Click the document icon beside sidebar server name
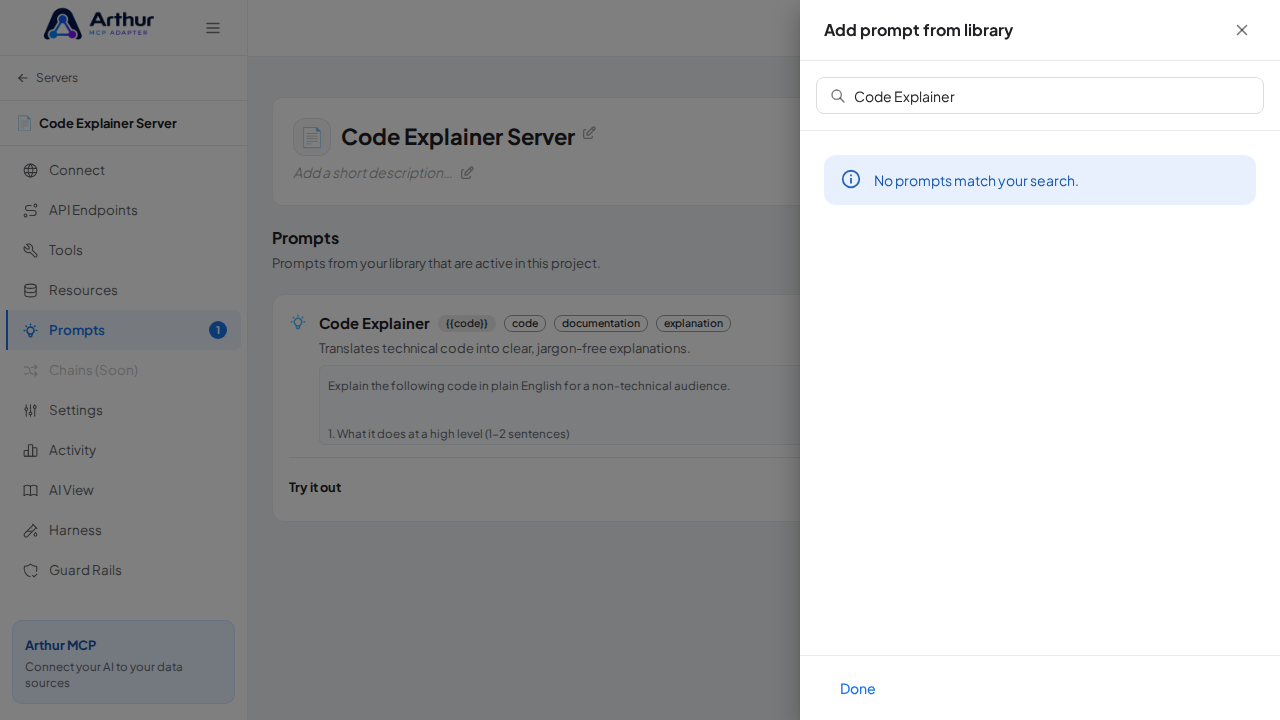This screenshot has width=1280, height=720. (24, 123)
